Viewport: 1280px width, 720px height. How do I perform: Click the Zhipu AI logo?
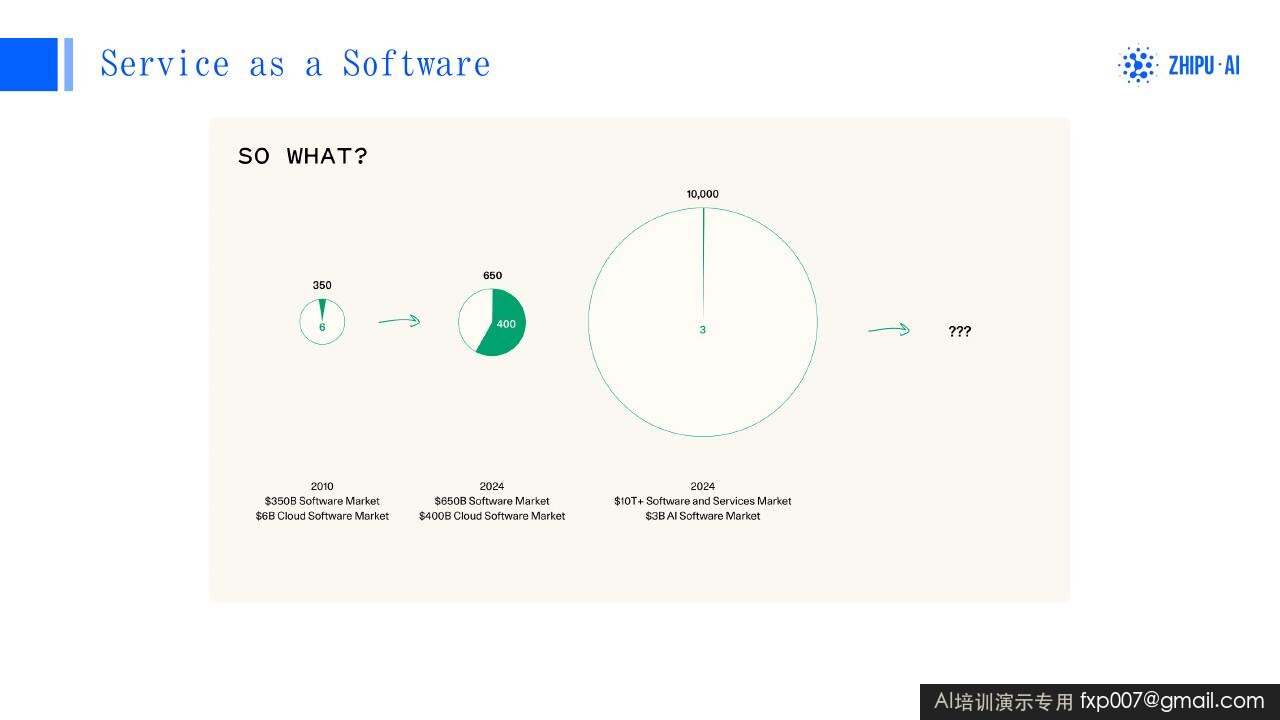click(1178, 65)
